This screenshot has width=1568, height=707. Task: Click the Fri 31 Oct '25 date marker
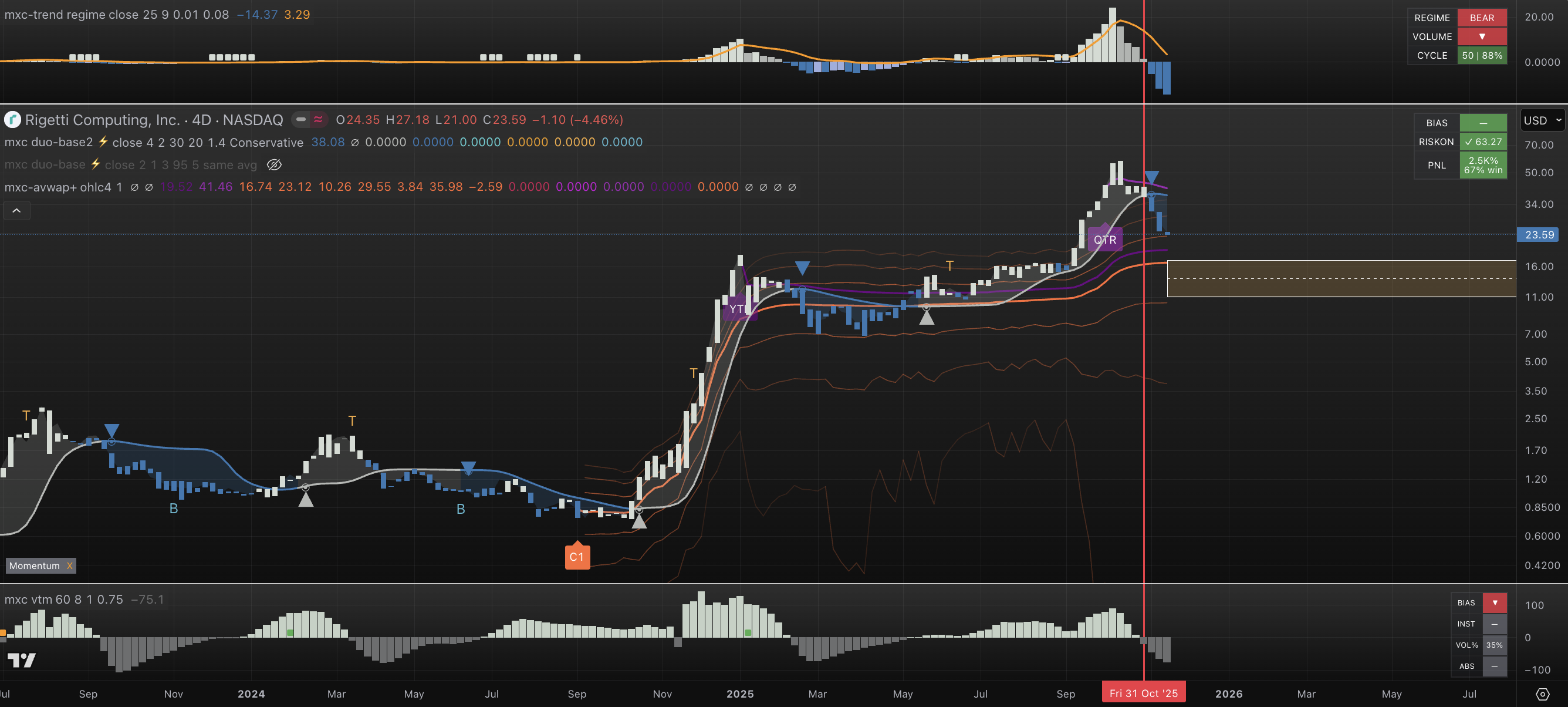(1143, 693)
